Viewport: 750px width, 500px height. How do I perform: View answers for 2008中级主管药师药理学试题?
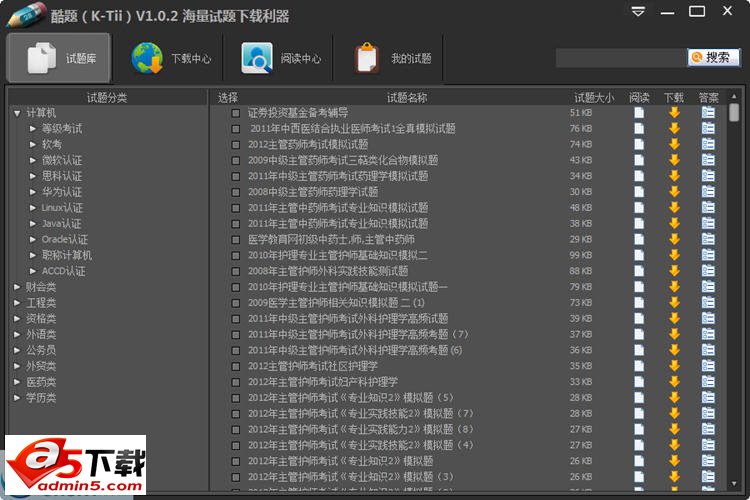pyautogui.click(x=708, y=192)
